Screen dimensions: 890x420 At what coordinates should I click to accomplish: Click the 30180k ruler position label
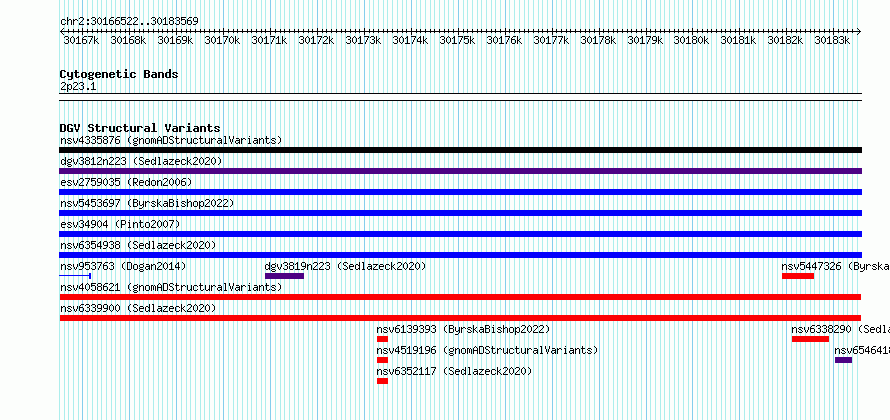point(692,40)
